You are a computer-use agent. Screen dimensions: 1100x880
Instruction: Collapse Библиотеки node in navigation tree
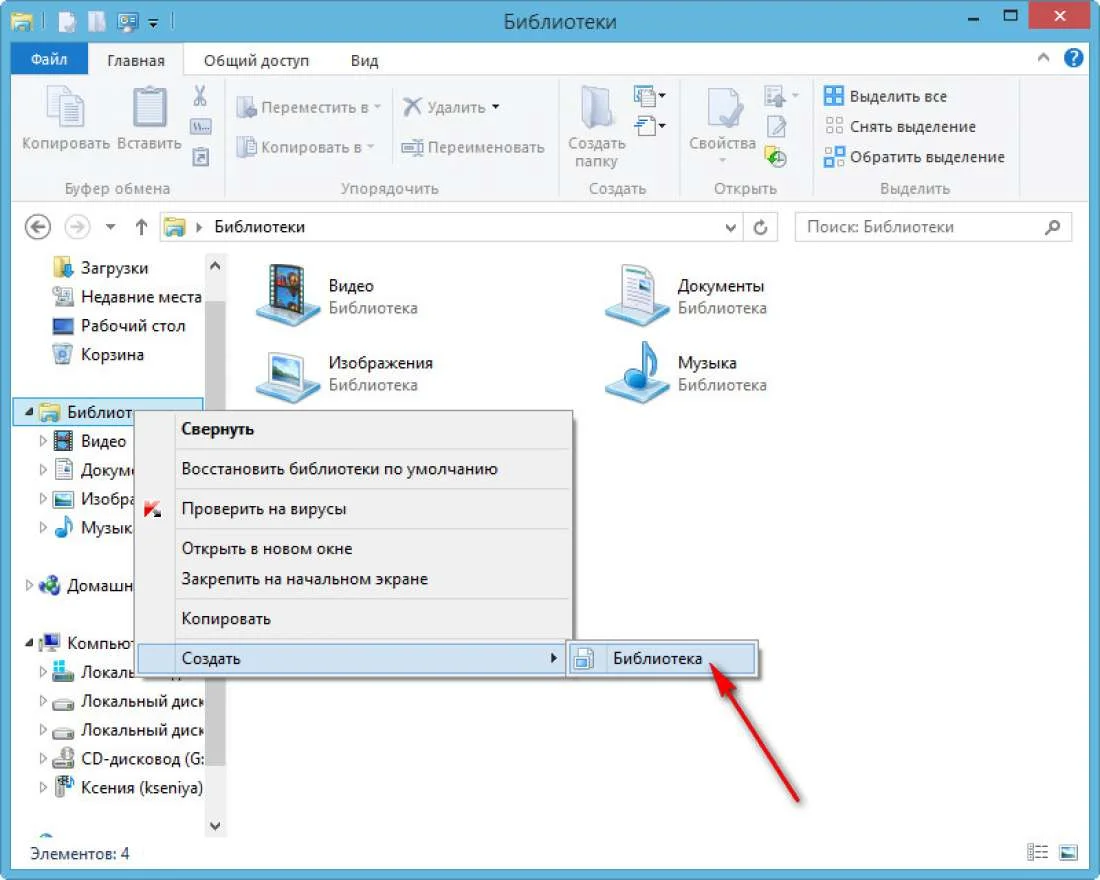point(29,412)
